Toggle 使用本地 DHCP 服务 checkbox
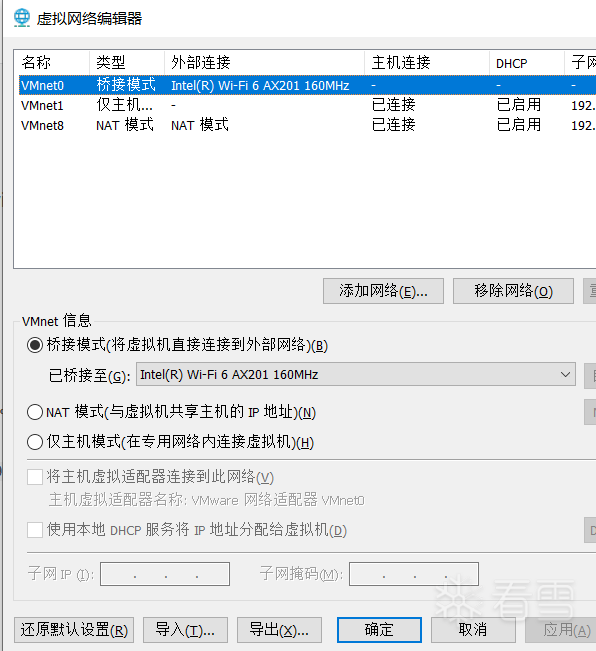The height and width of the screenshot is (651, 596). point(35,530)
